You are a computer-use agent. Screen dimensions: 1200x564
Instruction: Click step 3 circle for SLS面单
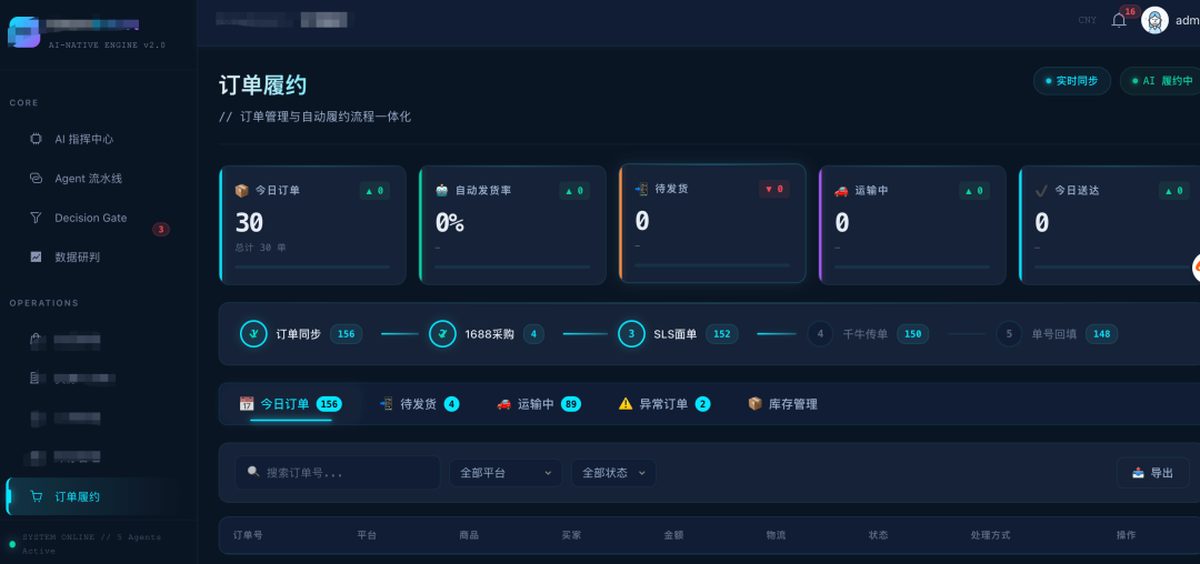(x=632, y=334)
